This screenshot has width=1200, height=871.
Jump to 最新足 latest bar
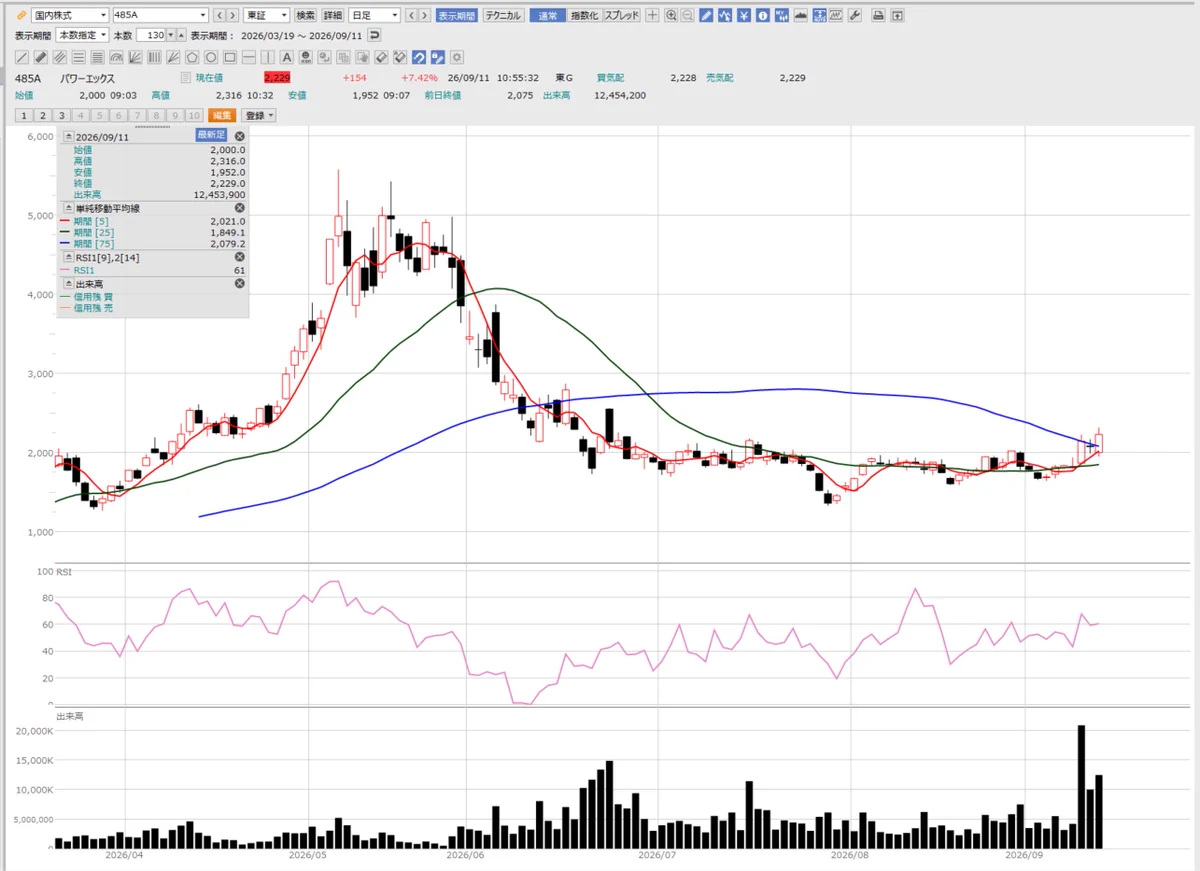pyautogui.click(x=211, y=135)
